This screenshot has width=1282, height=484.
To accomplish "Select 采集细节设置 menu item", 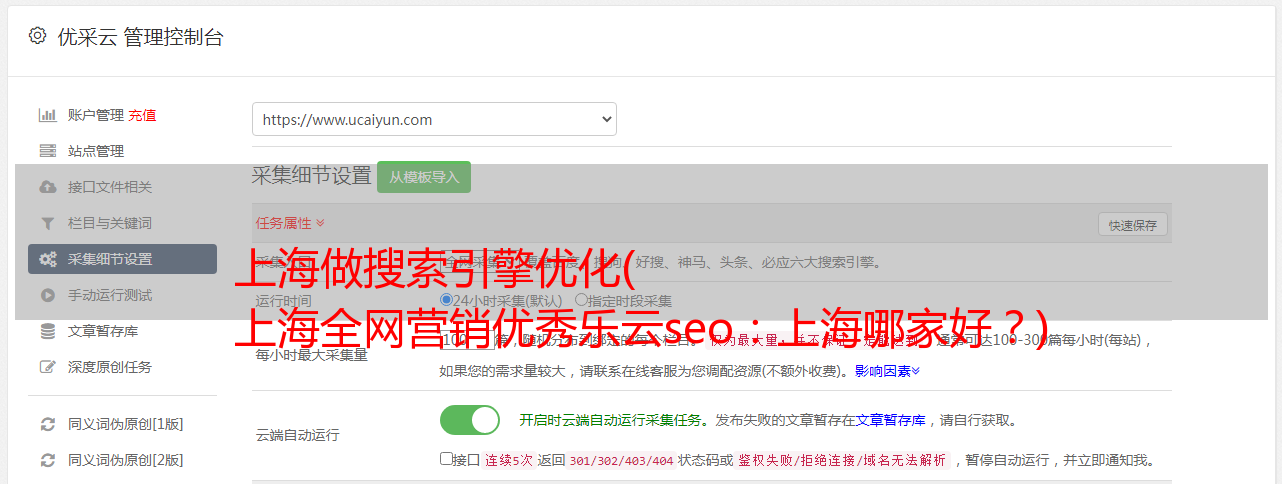I will coord(122,259).
